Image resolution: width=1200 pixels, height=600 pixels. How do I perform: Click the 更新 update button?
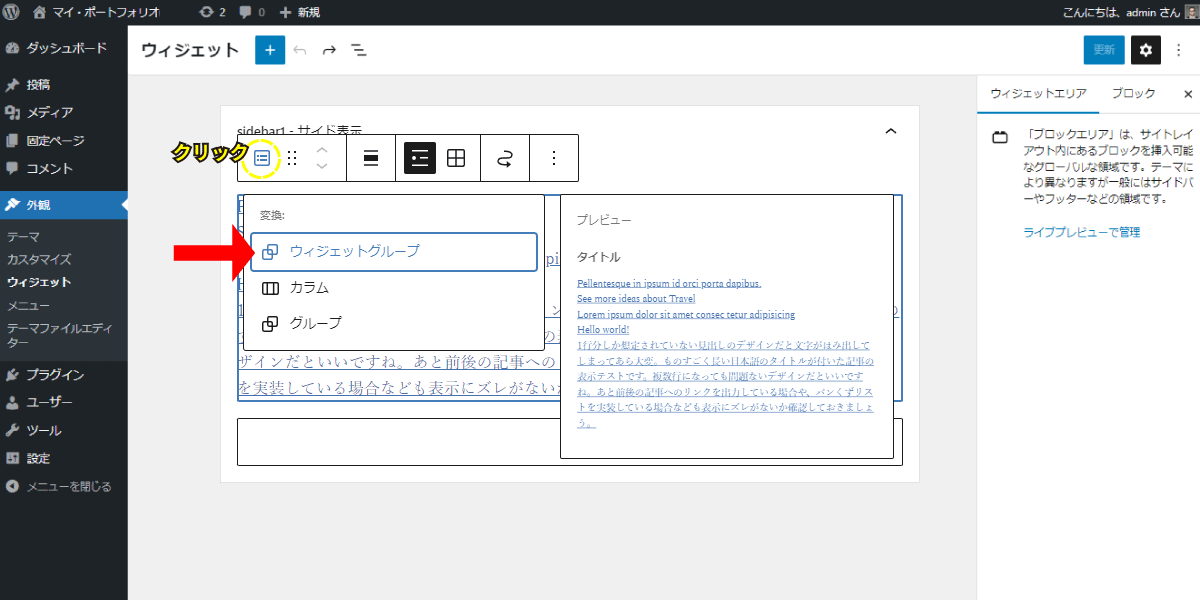[x=1104, y=50]
